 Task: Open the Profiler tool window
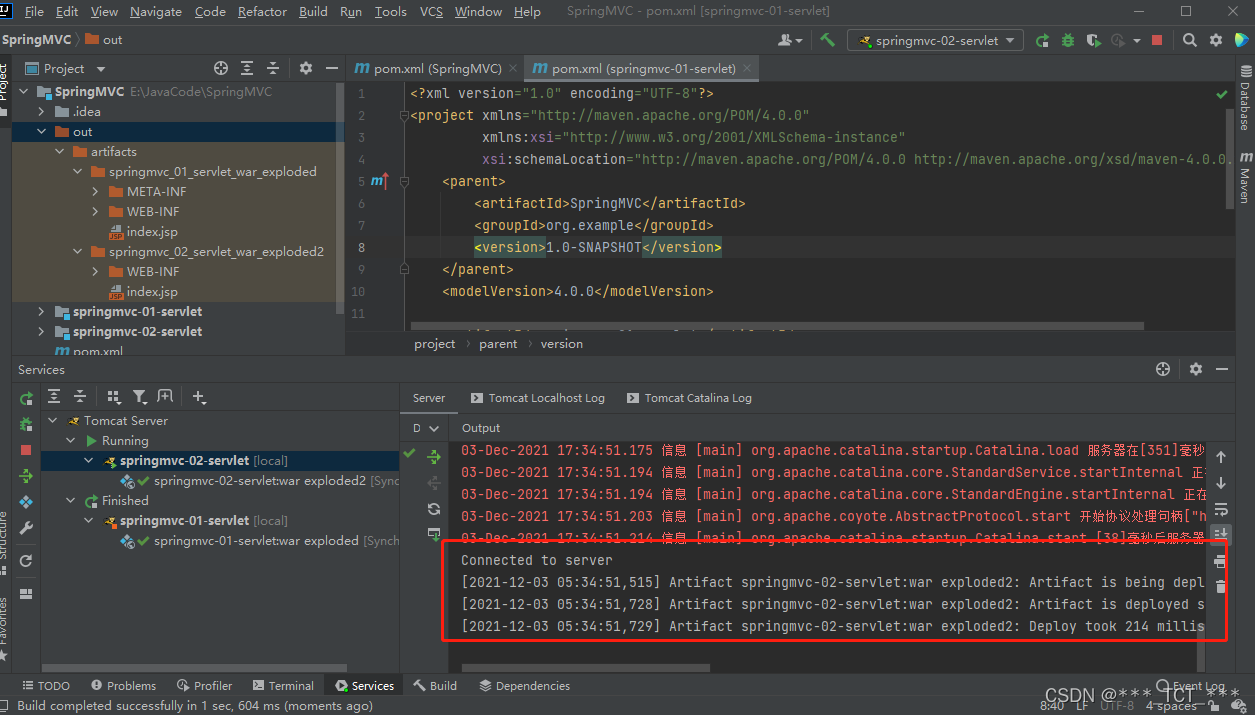tap(204, 686)
